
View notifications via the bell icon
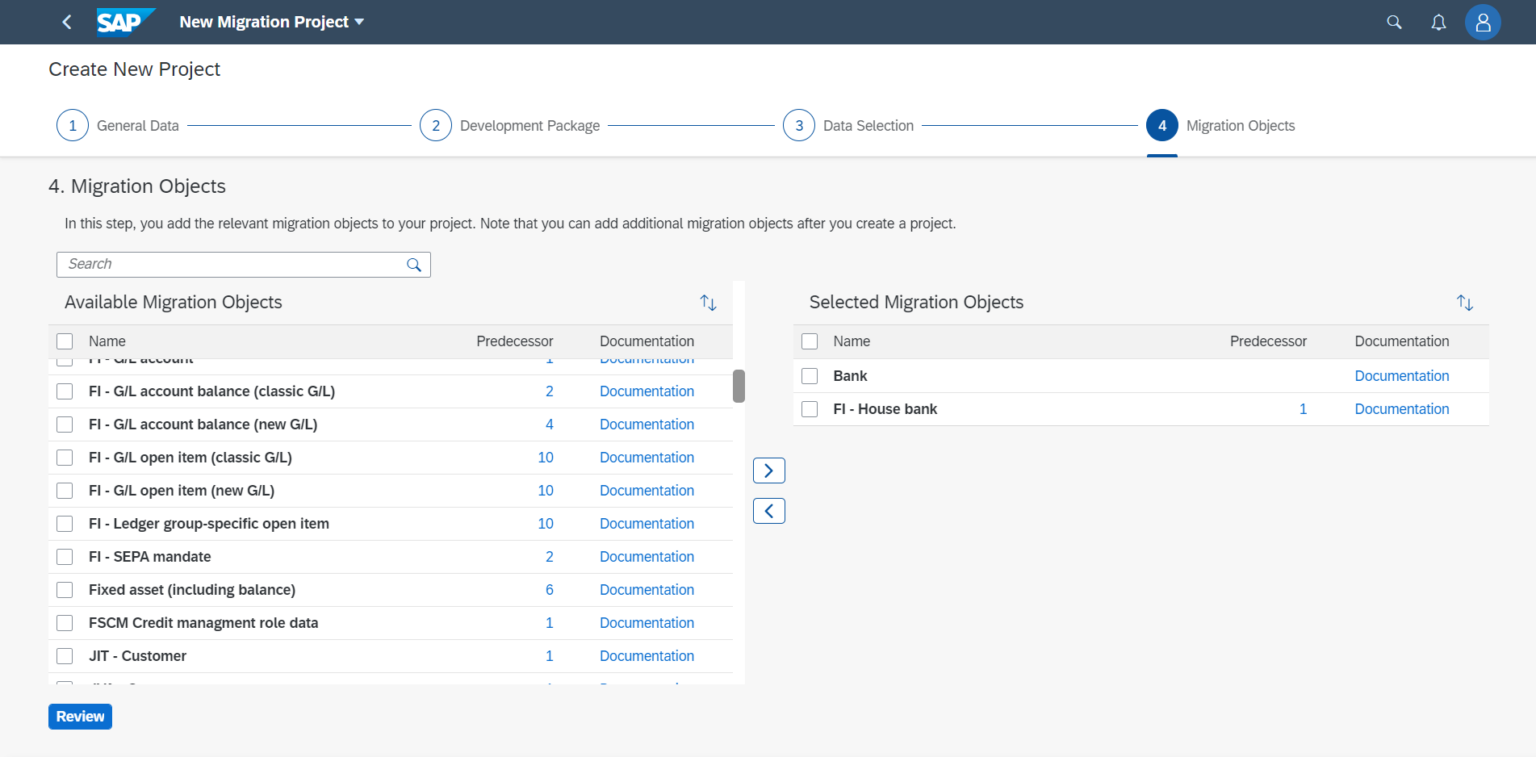pos(1438,21)
